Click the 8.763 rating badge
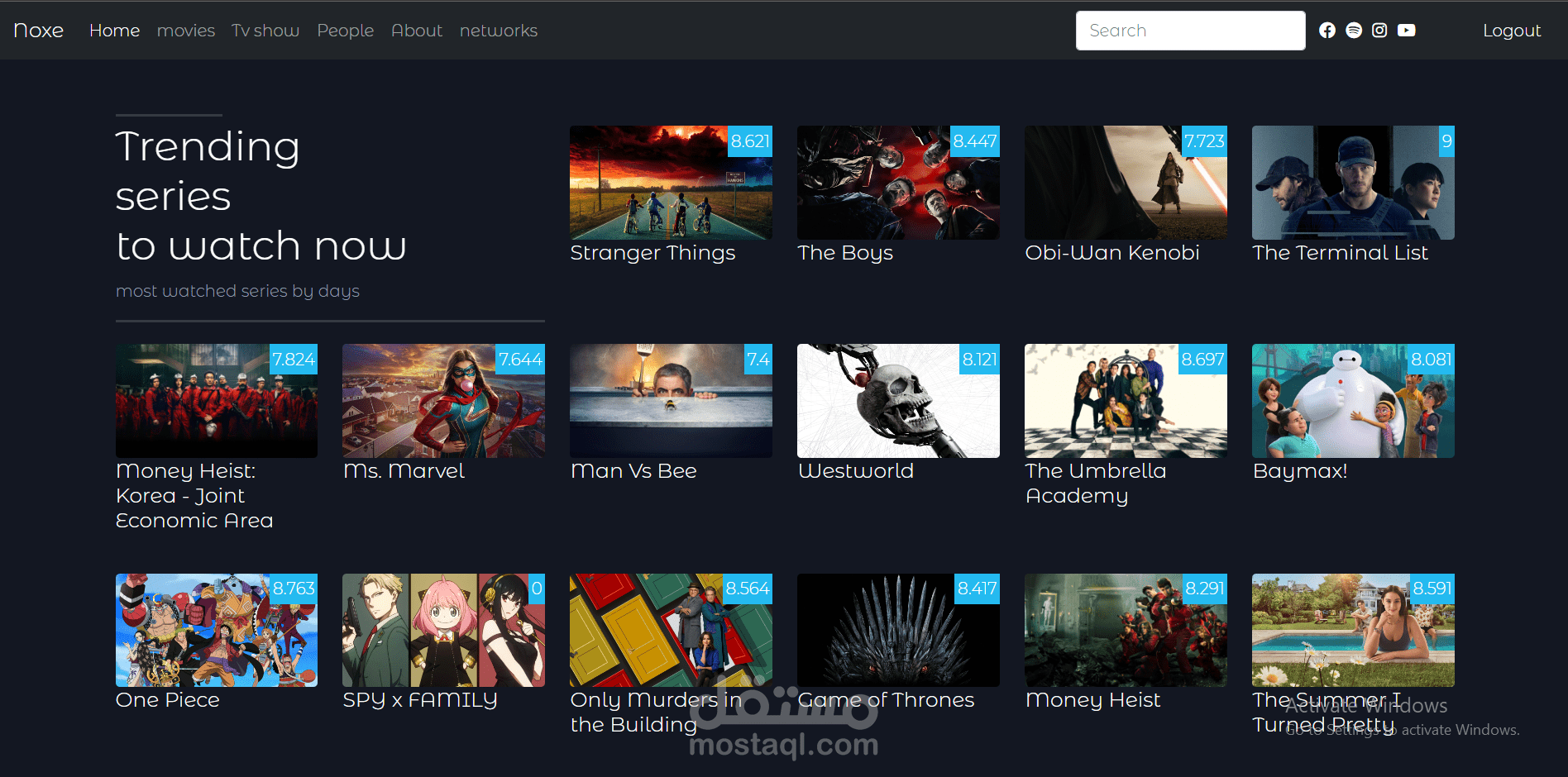1568x777 pixels. tap(294, 589)
